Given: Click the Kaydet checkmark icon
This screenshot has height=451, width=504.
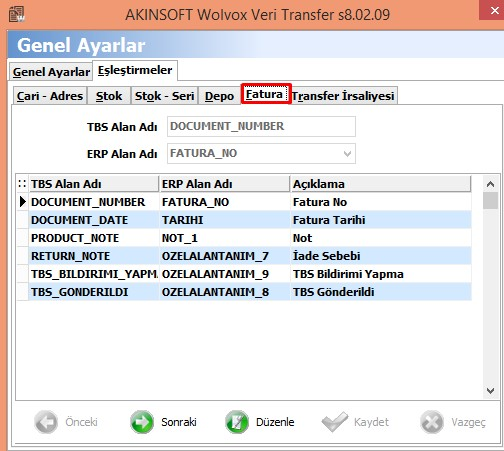Looking at the screenshot, I should (334, 422).
